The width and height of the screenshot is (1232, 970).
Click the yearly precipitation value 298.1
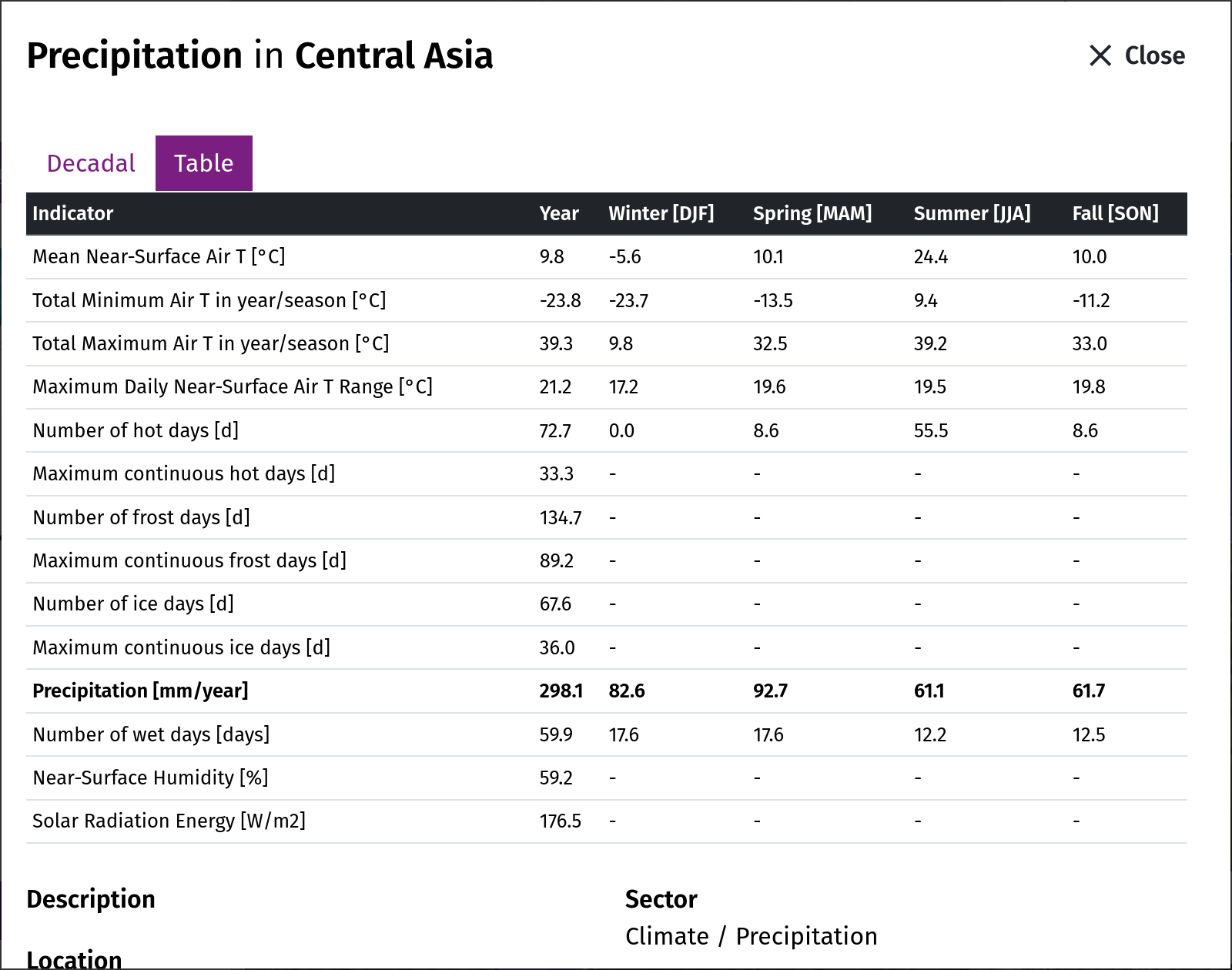coord(561,691)
